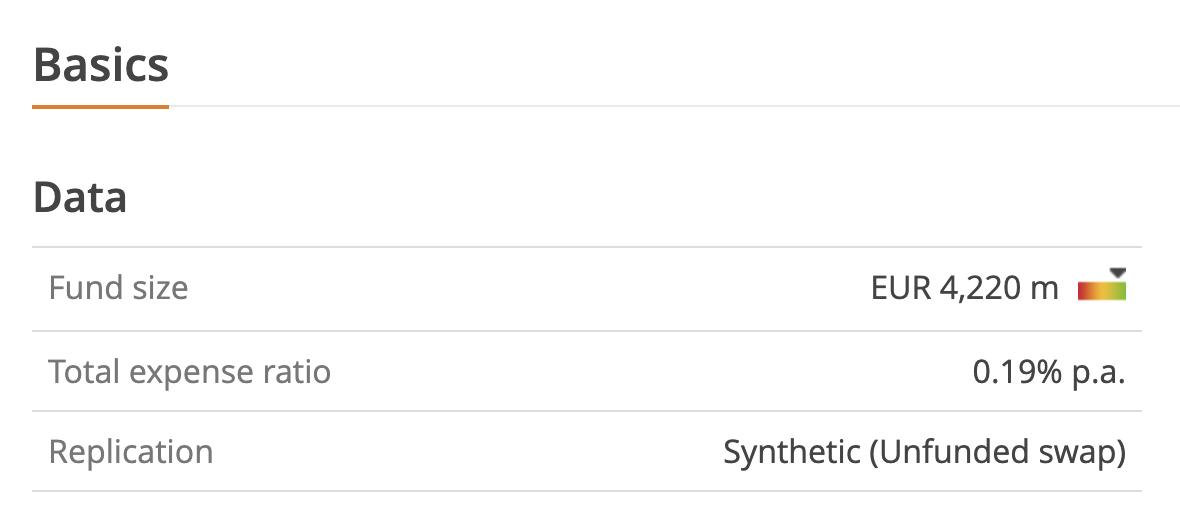
Task: Click the green end of the size gauge
Action: click(1120, 291)
